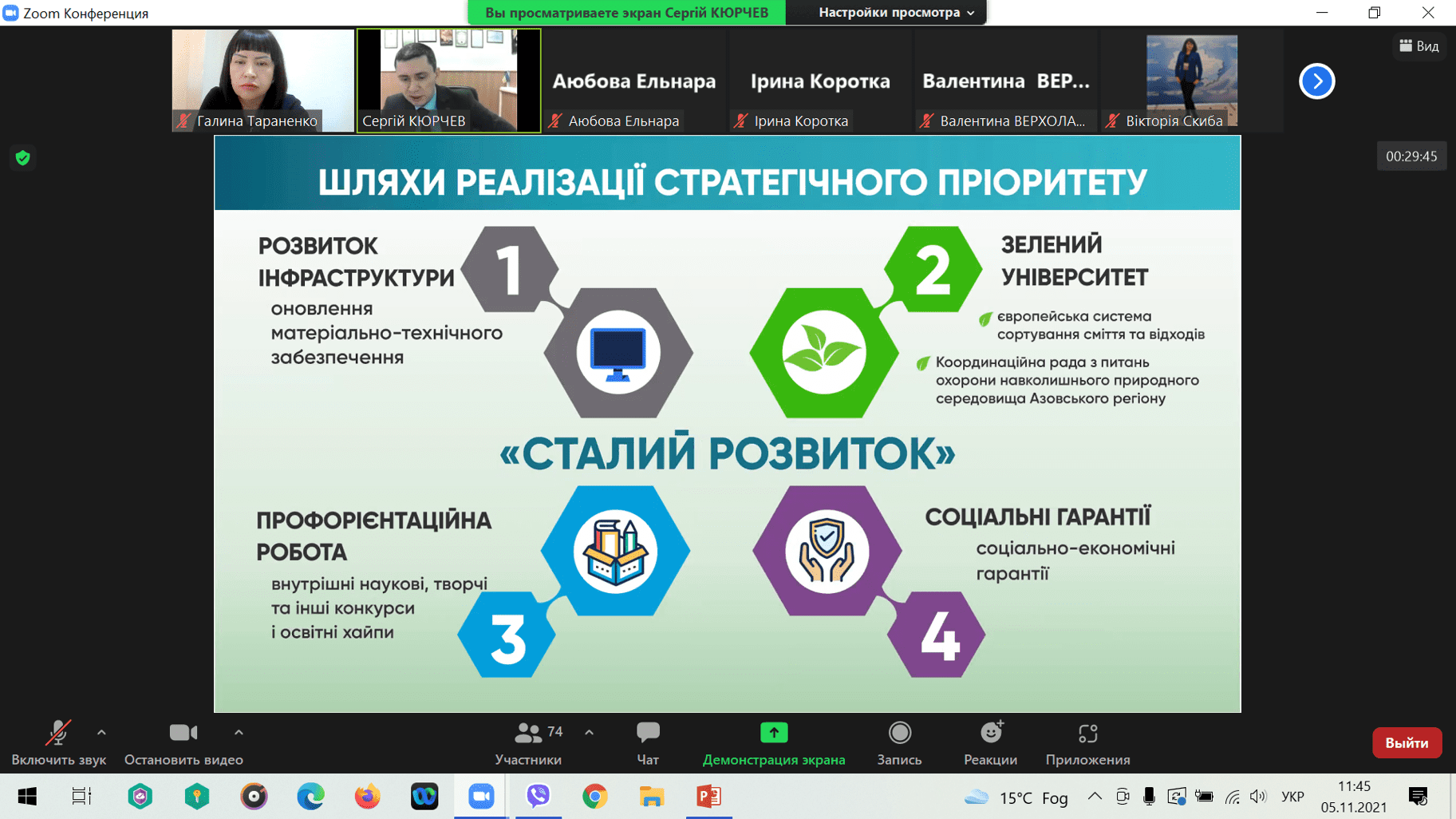Select Галина Тараненко video thumbnail
The height and width of the screenshot is (819, 1456).
[262, 81]
